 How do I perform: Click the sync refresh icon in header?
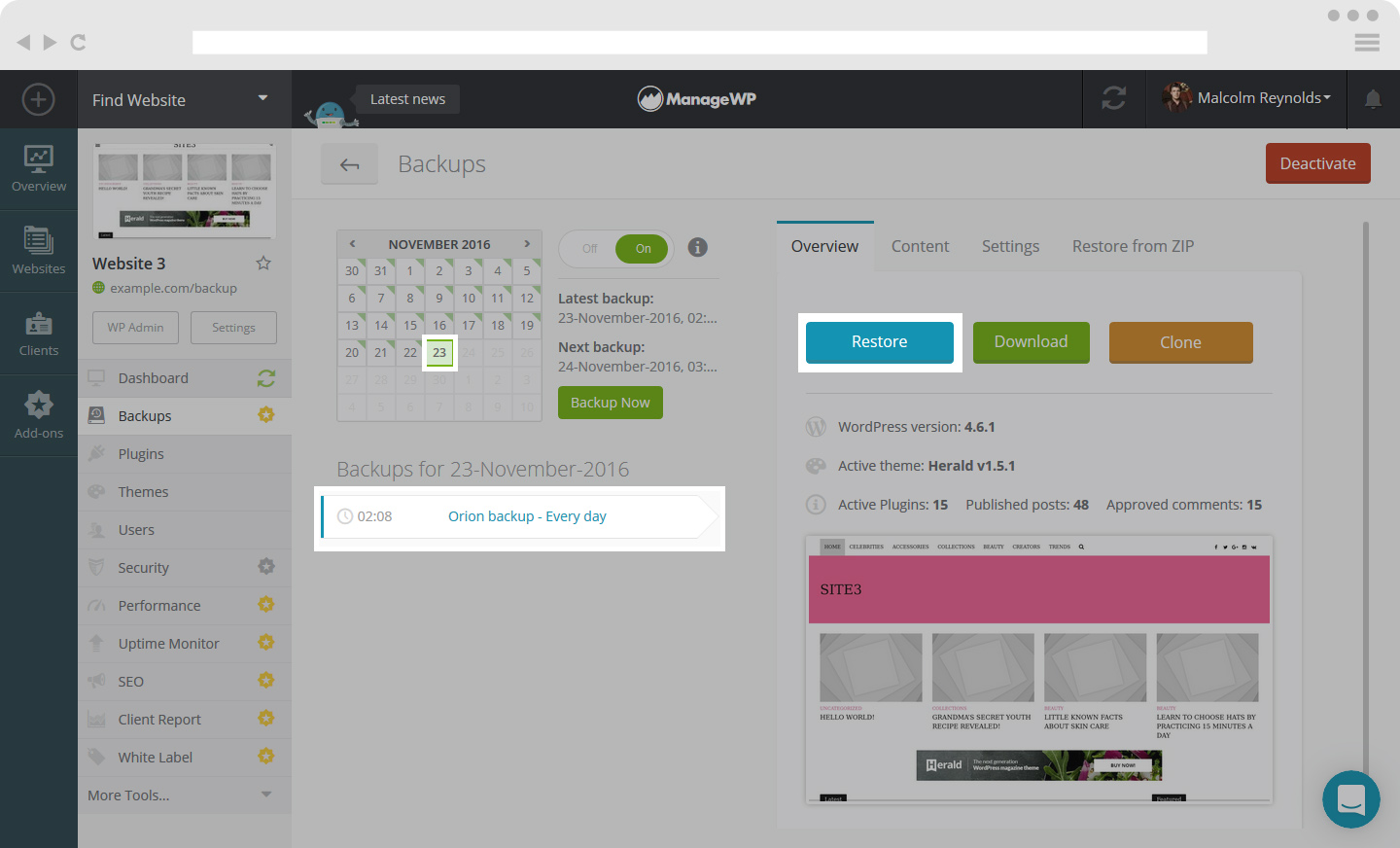pos(1114,98)
